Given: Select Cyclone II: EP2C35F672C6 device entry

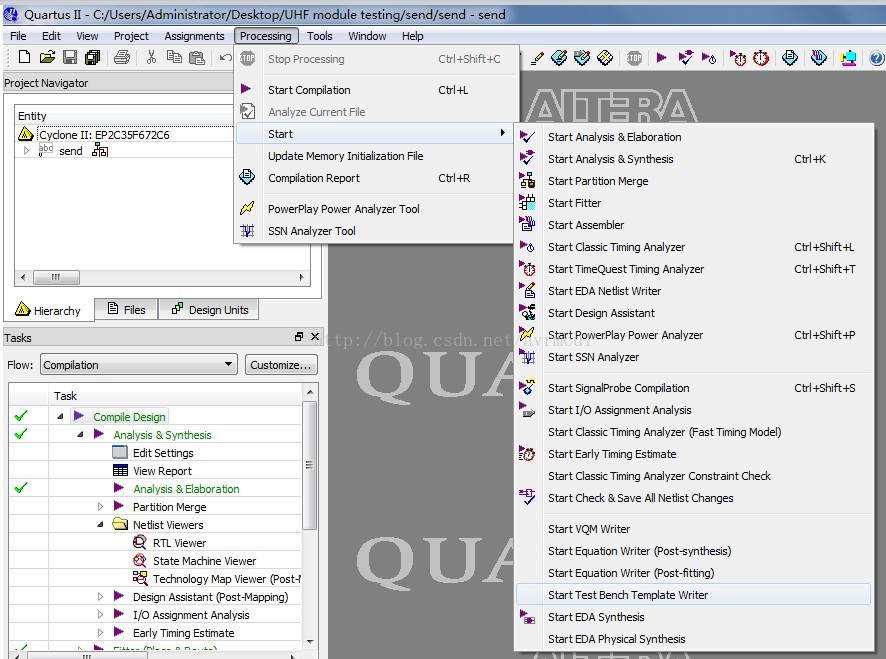Looking at the screenshot, I should point(104,135).
